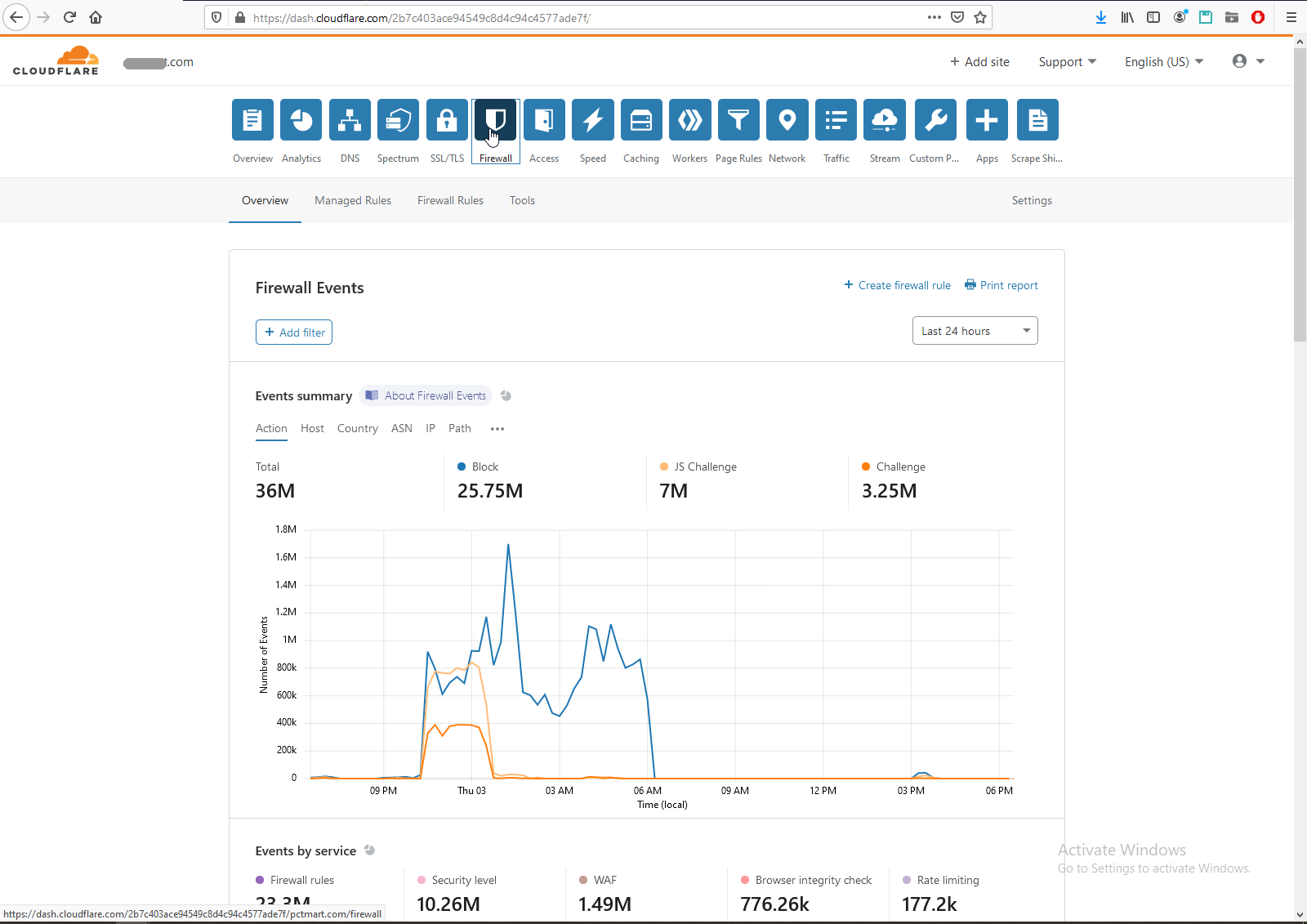
Task: Open the Scrape Shield document icon
Action: 1037,120
